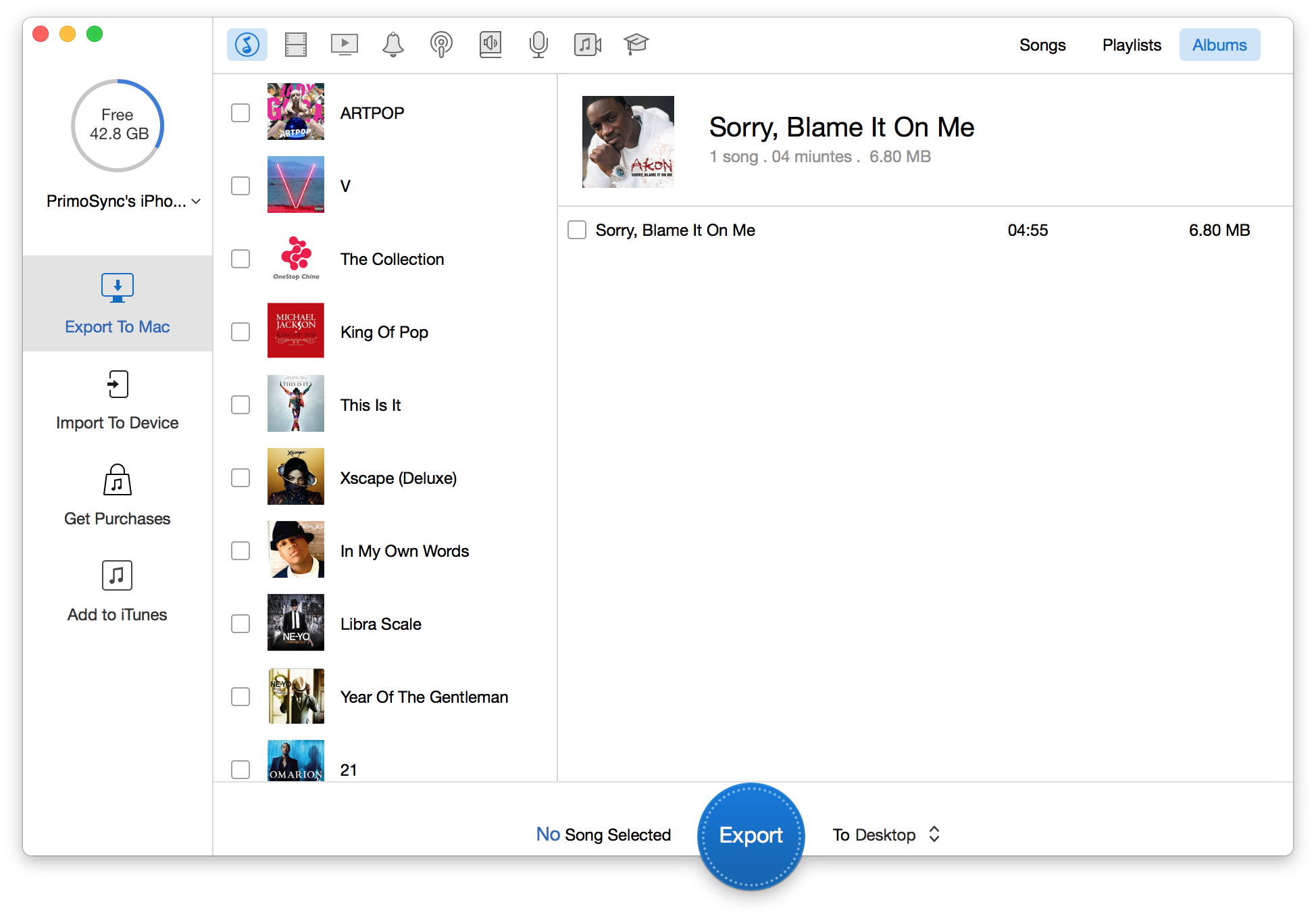Select the Music category icon
The height and width of the screenshot is (919, 1316).
tap(247, 45)
